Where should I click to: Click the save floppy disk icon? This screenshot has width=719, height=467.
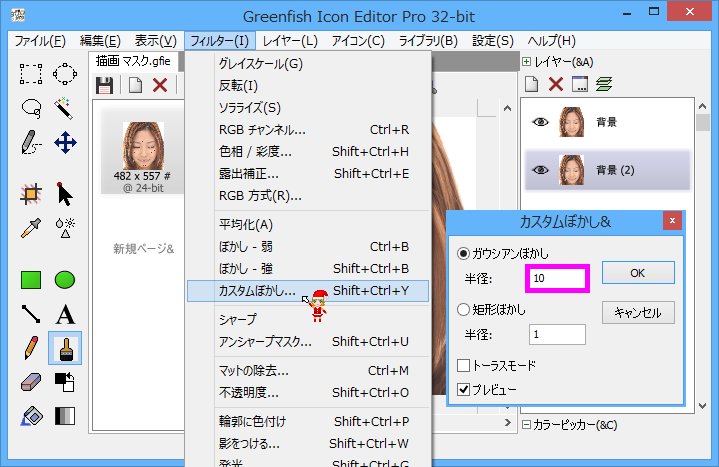point(104,85)
